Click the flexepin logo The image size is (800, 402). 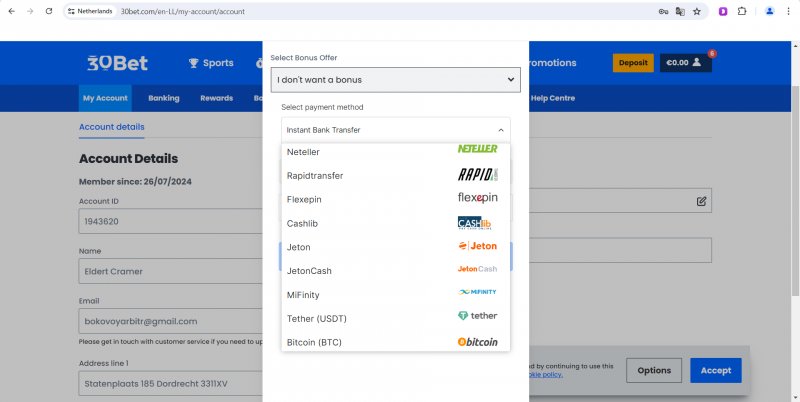click(x=478, y=198)
